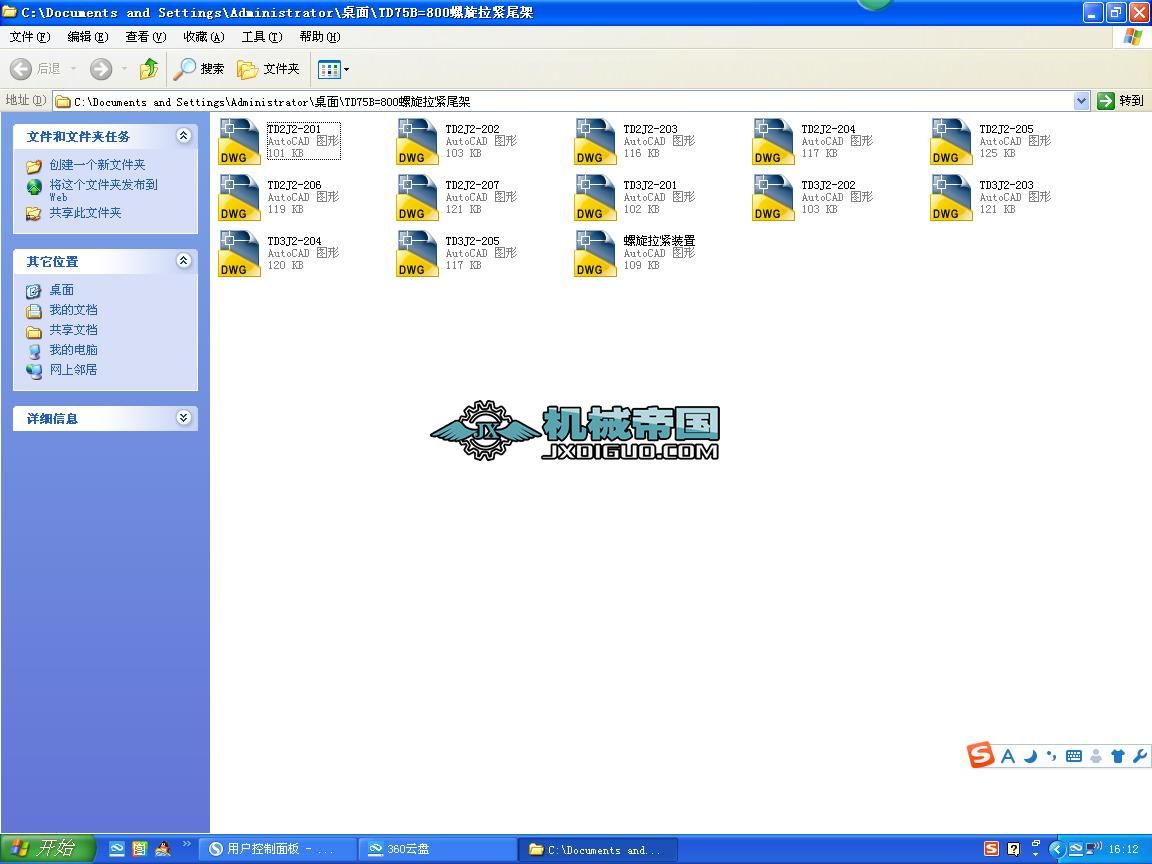Screen dimensions: 1152x864
Task: Go up one folder level
Action: (148, 69)
